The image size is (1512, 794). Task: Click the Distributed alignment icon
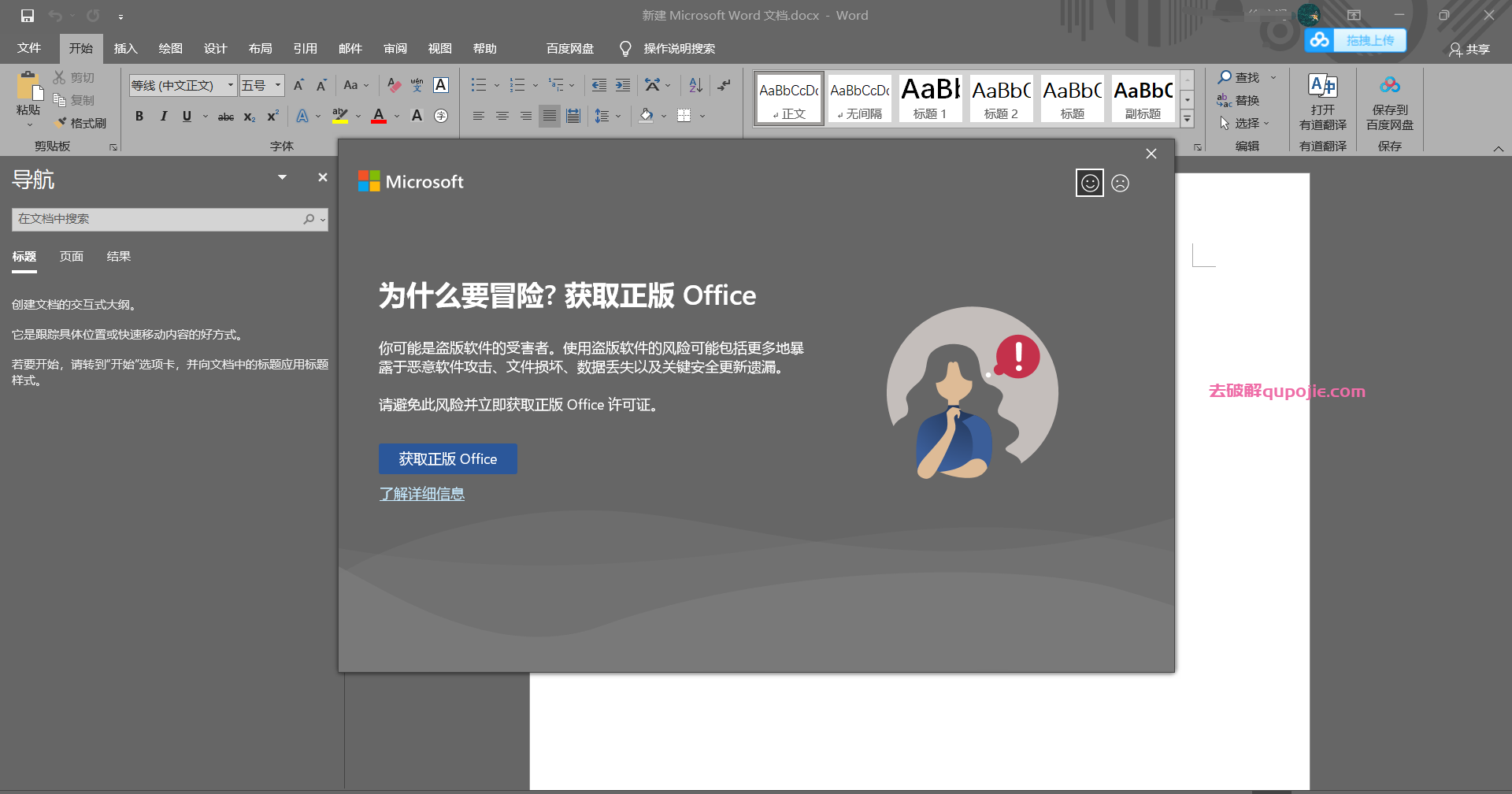pyautogui.click(x=573, y=116)
